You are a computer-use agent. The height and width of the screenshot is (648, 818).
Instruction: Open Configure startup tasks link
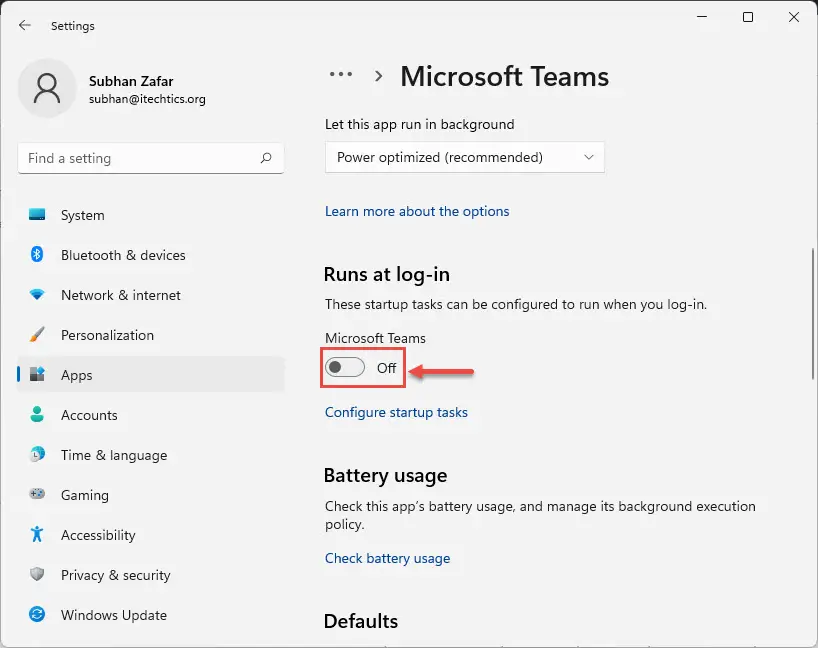[x=396, y=412]
